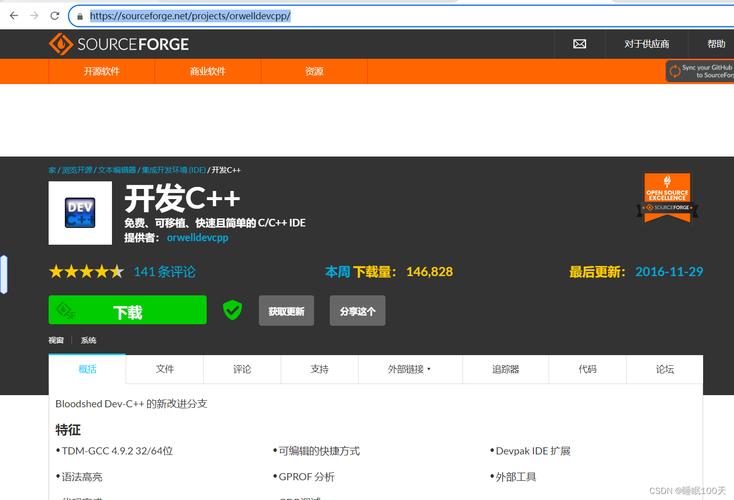Click the browser back arrow
Viewport: 734px width, 500px height.
pos(12,16)
